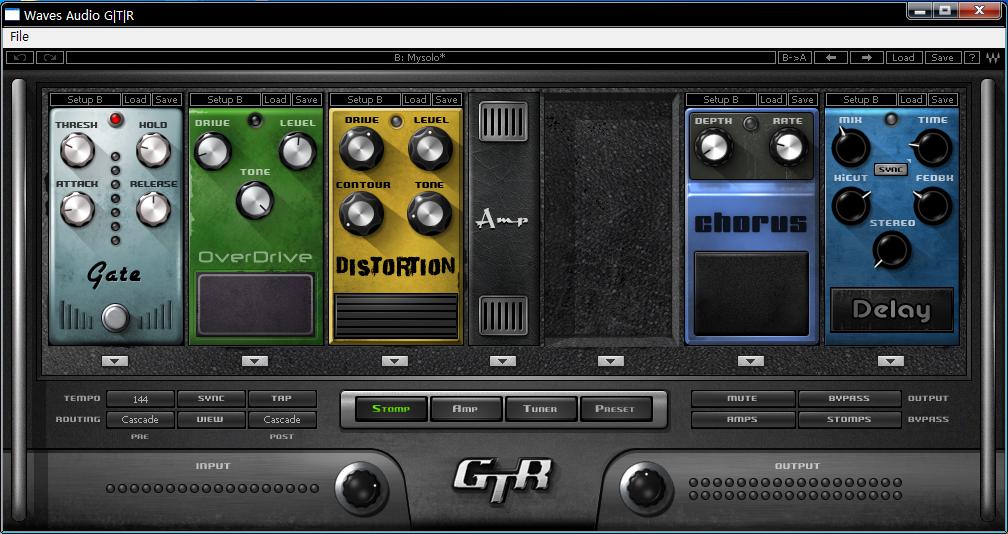Go to next preset with right arrow
This screenshot has height=534, width=1008.
click(867, 58)
